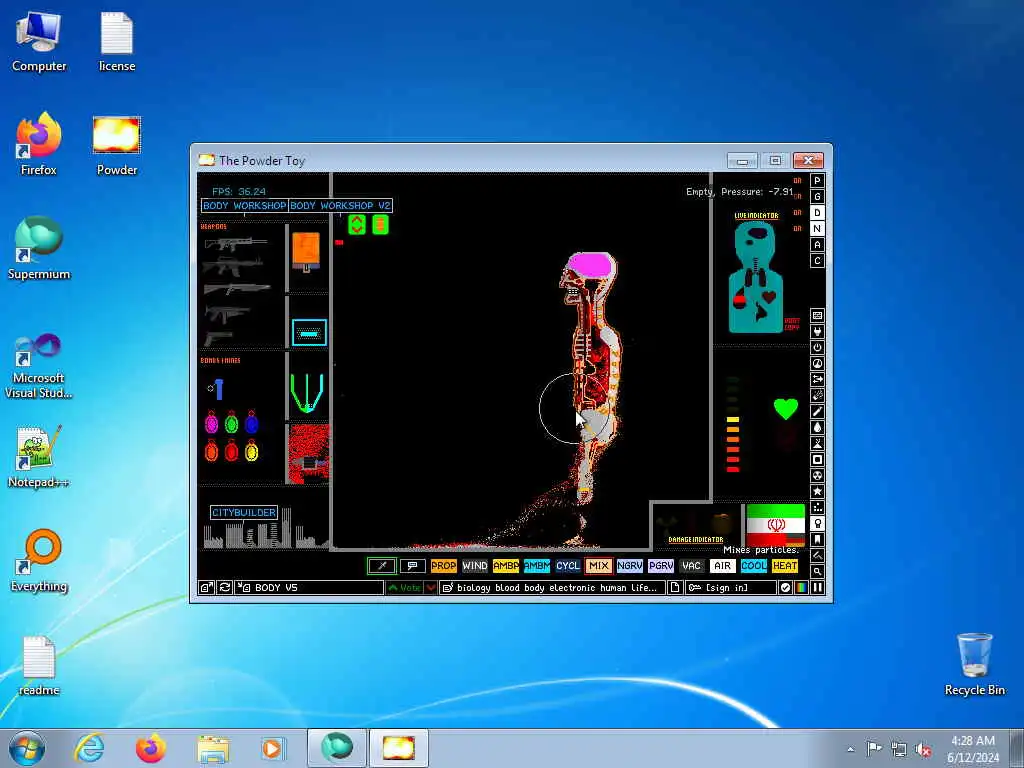Open the Decoration tools section
Screen dimensions: 1024x768
coord(817,556)
